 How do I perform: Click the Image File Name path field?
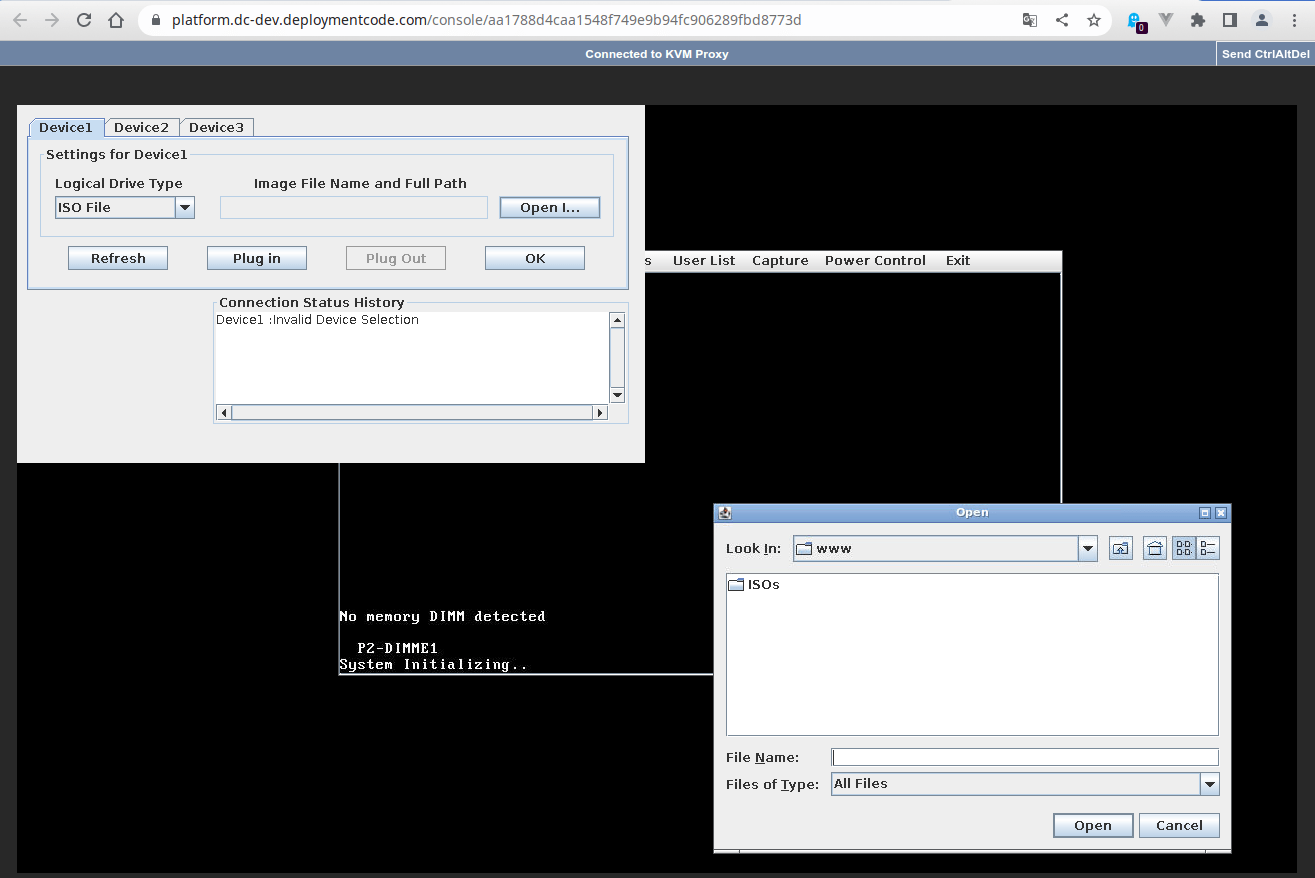pyautogui.click(x=354, y=207)
